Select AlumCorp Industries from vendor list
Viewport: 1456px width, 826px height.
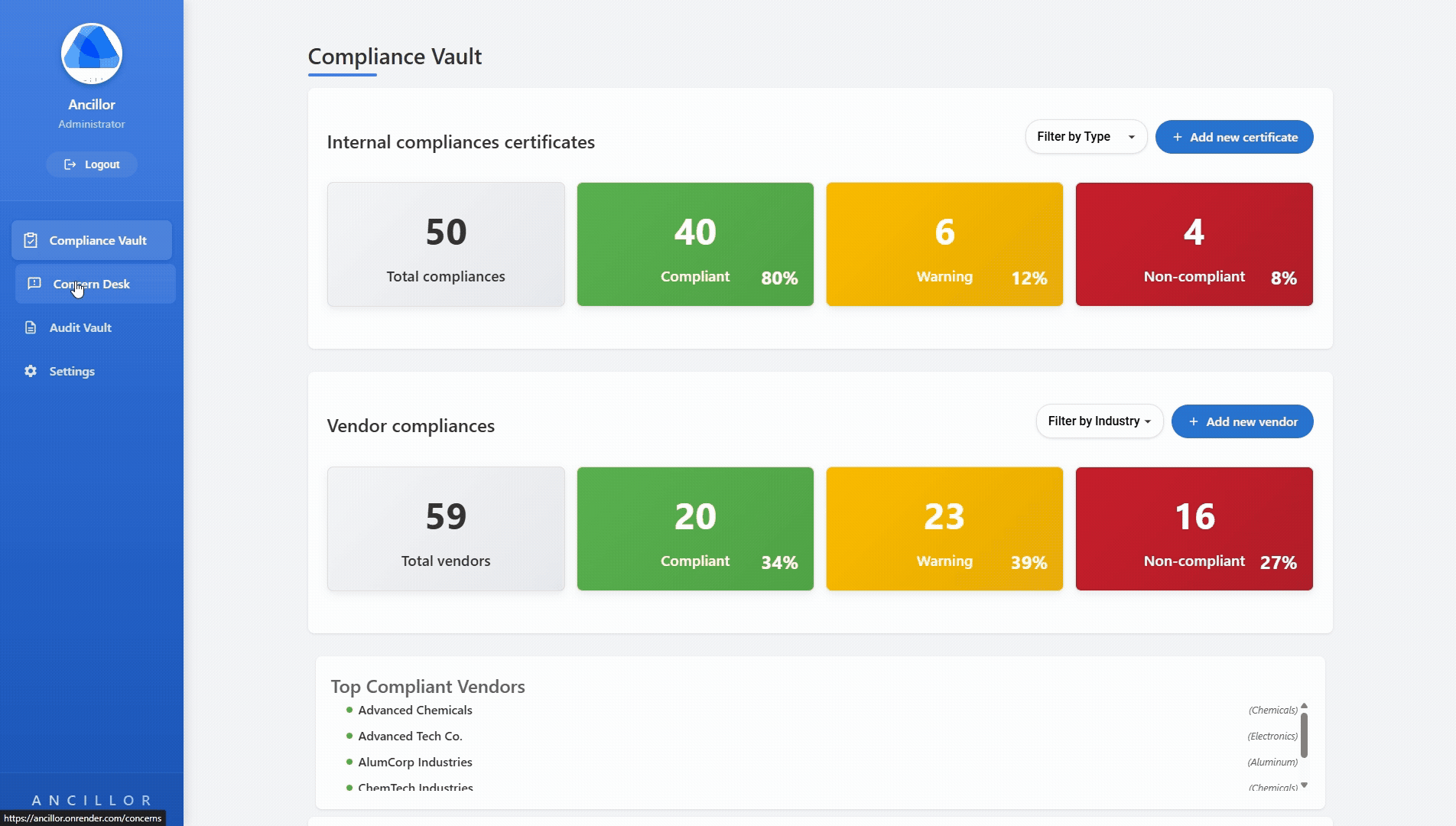[x=415, y=762]
